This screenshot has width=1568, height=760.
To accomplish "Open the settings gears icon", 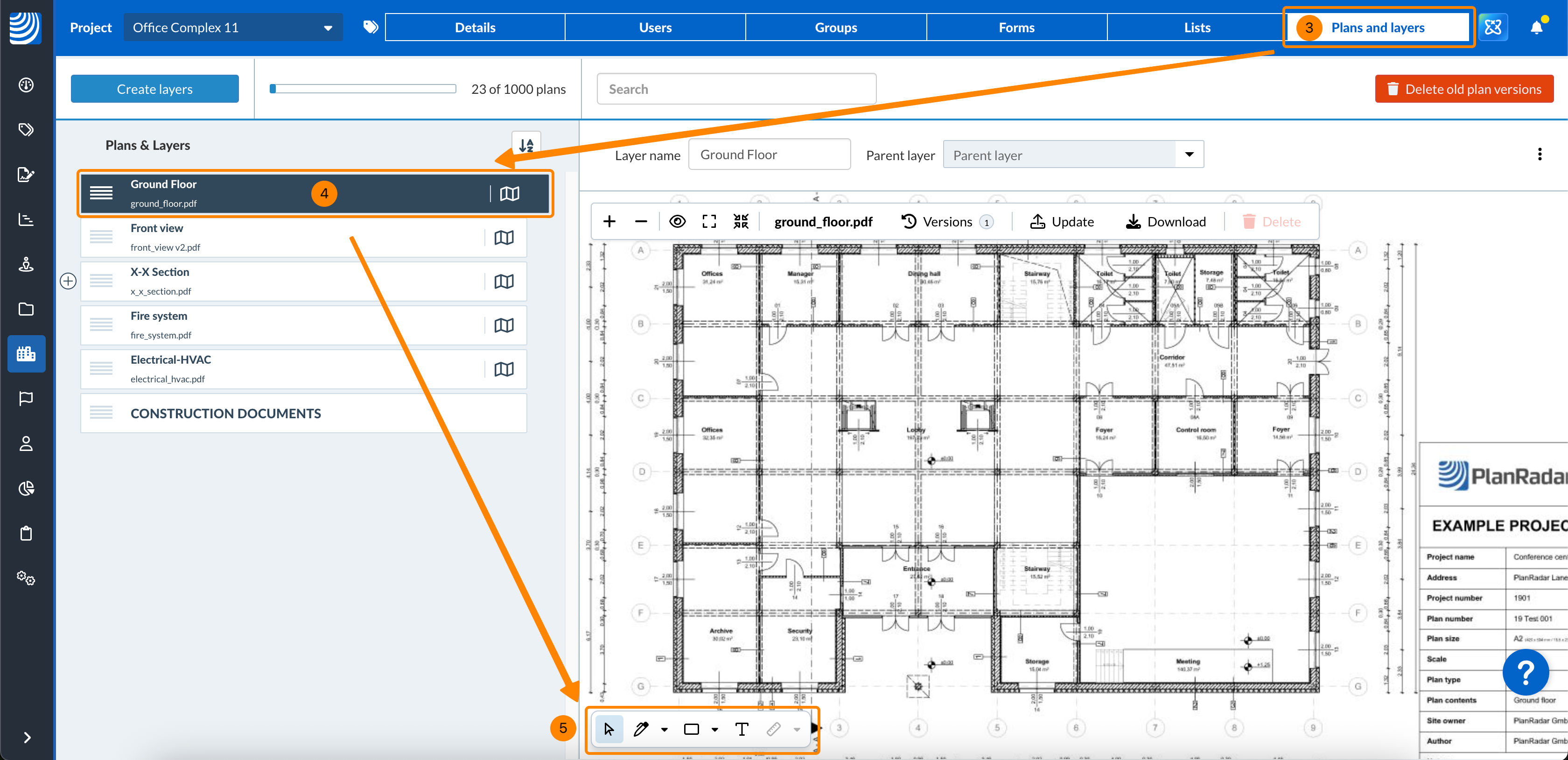I will 26,578.
